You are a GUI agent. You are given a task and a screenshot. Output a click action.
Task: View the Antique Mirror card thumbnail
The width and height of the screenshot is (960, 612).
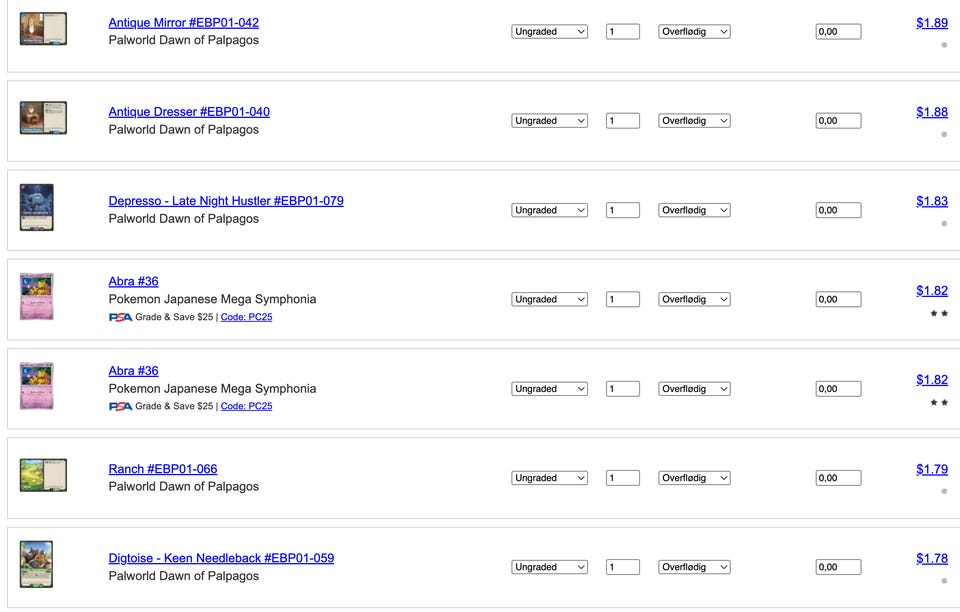coord(43,29)
